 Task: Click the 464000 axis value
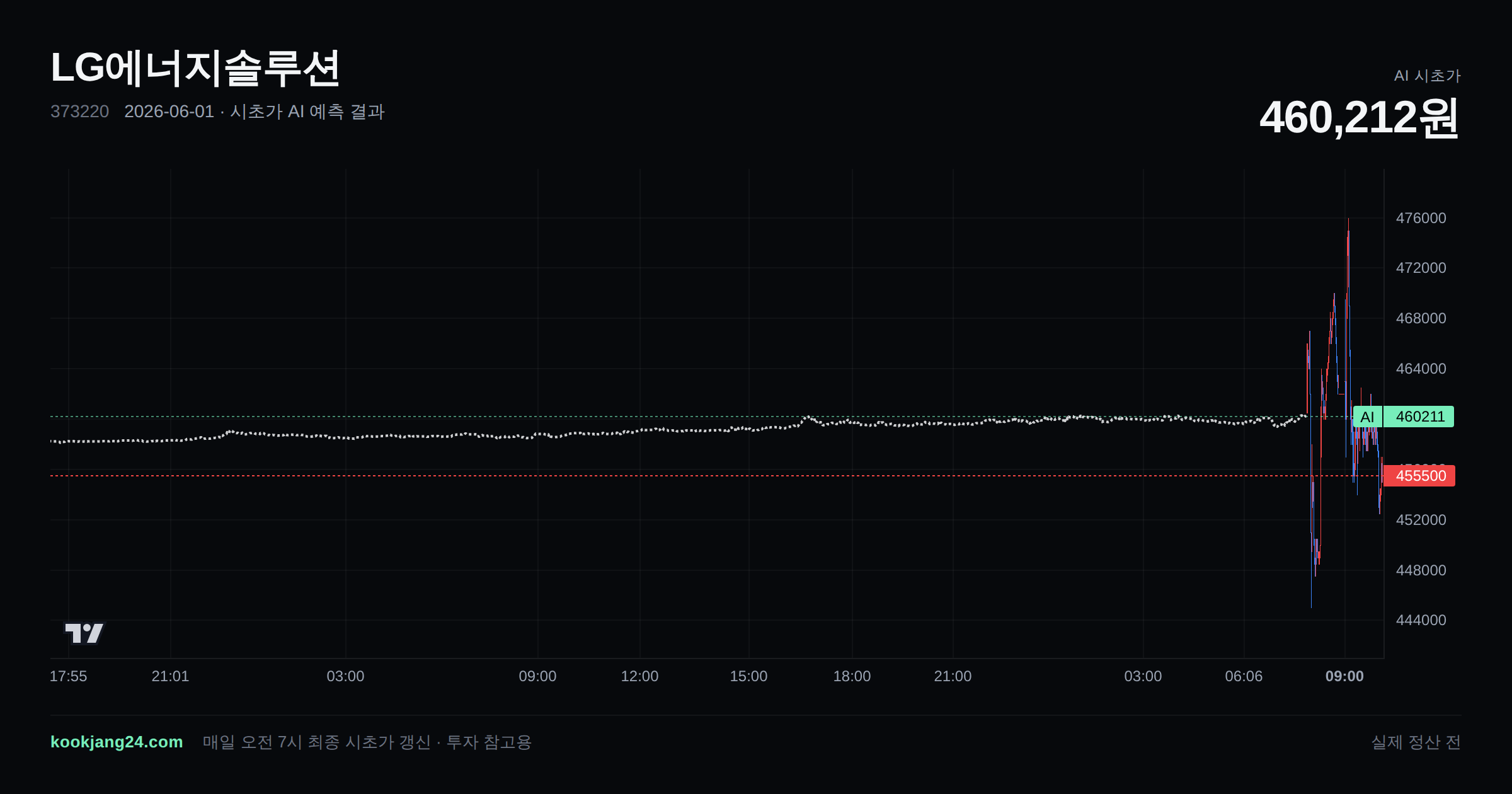[1421, 369]
